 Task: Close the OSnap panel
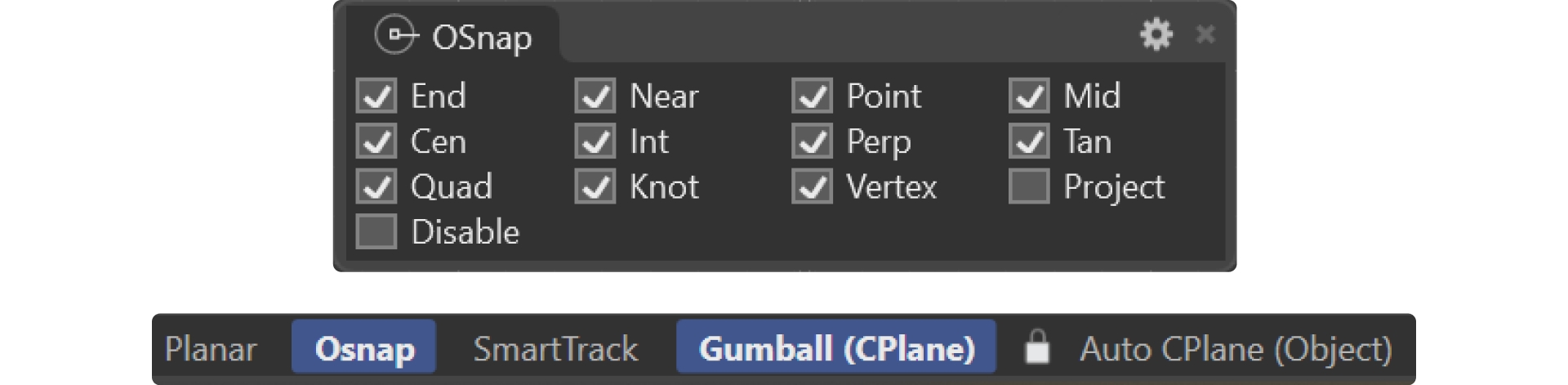1205,34
